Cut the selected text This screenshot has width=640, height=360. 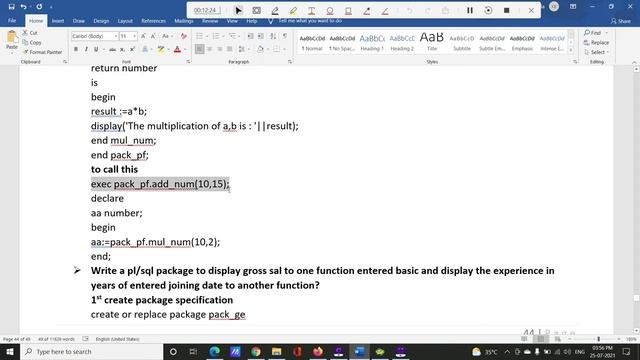(30, 33)
